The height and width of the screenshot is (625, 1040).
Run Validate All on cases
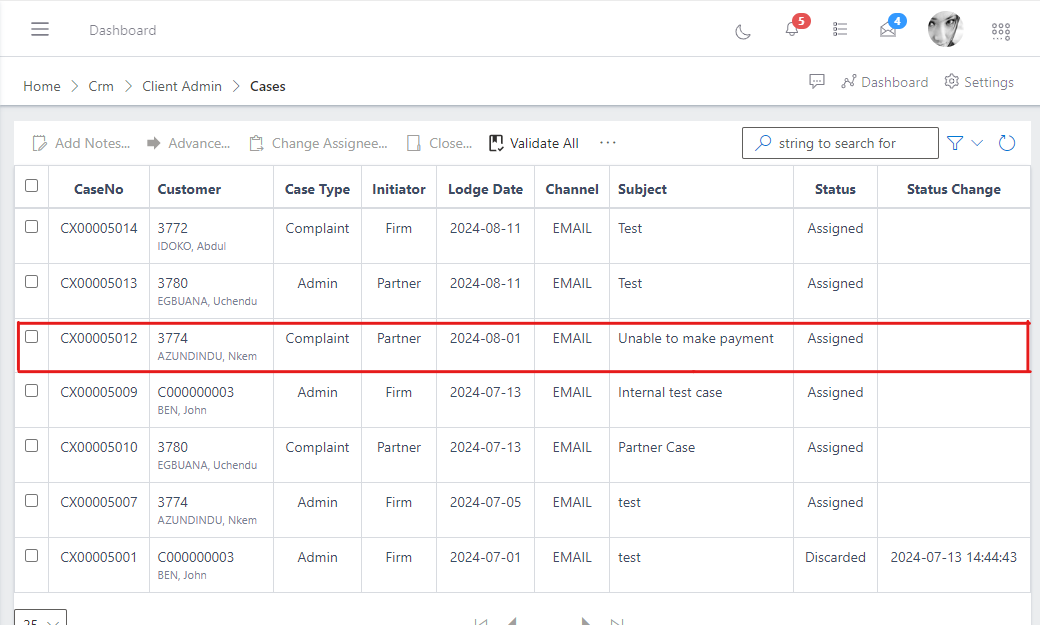[x=533, y=143]
